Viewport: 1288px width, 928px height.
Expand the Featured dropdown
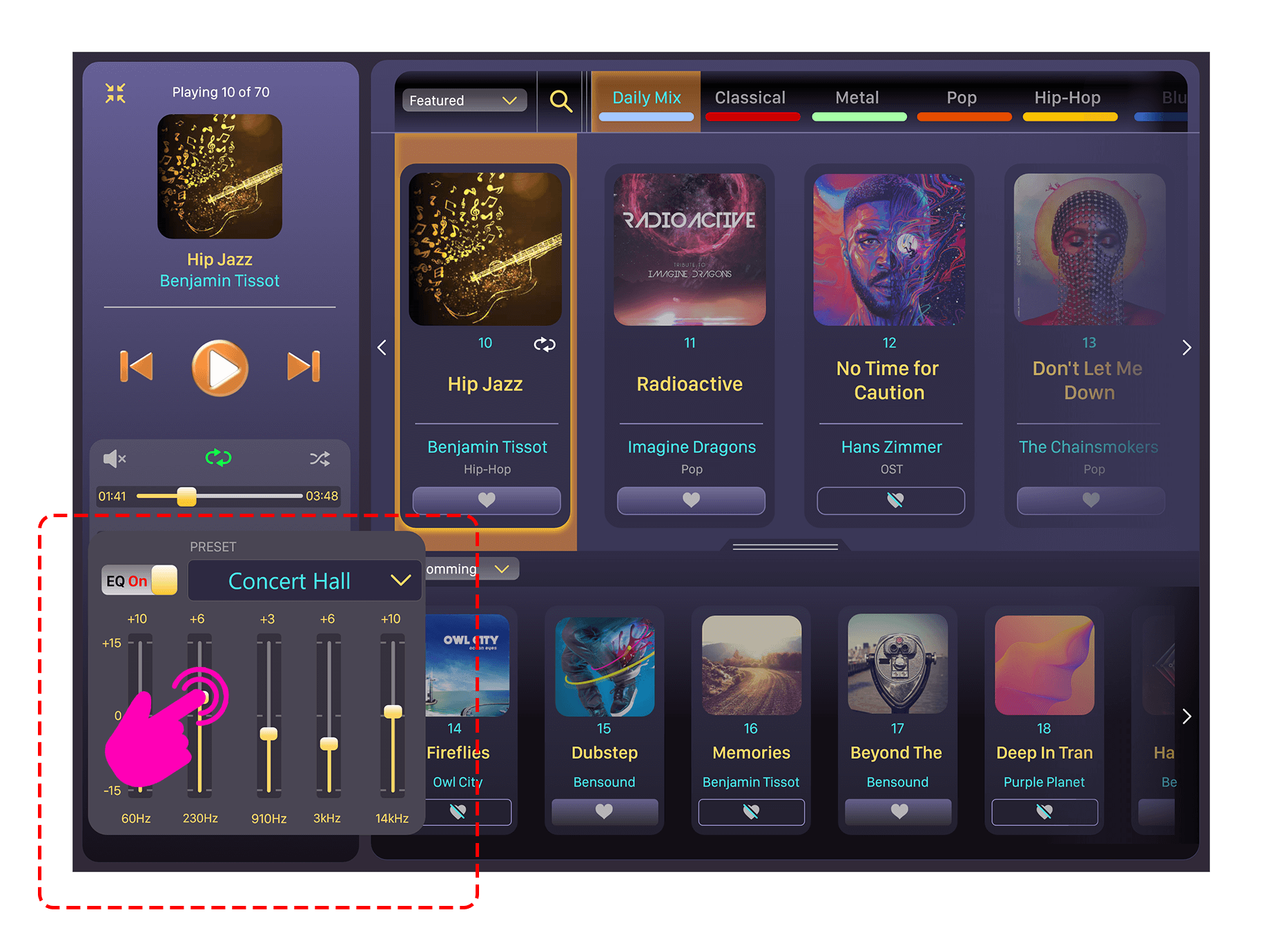tap(465, 100)
